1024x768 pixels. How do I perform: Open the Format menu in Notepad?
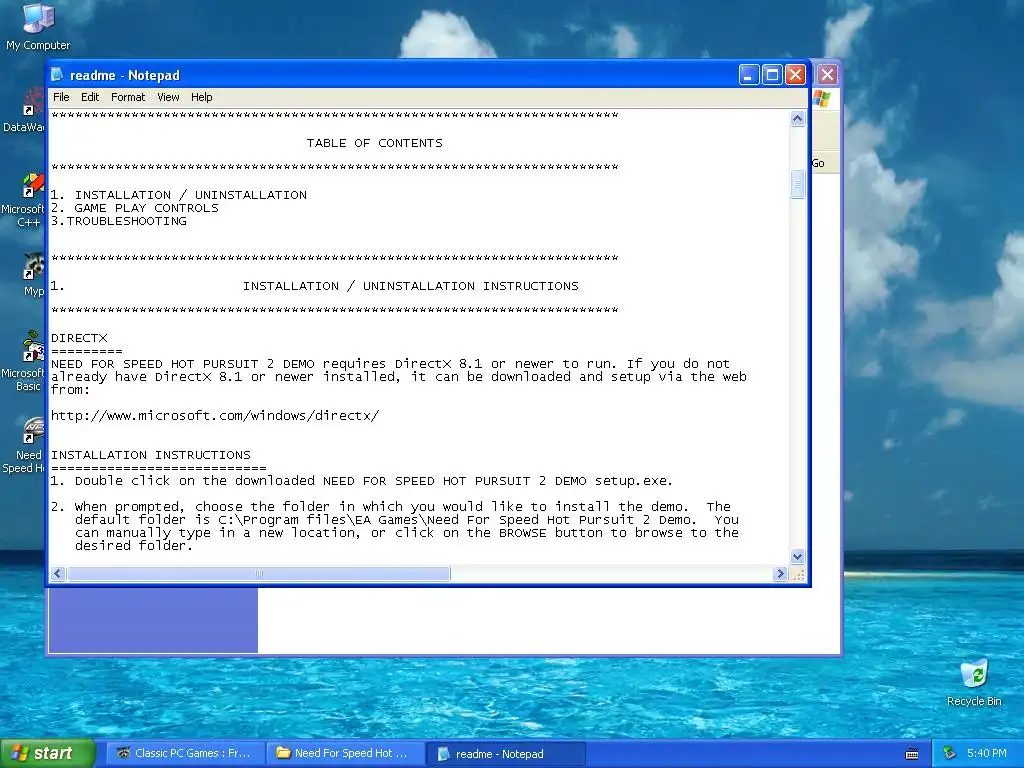click(x=128, y=97)
